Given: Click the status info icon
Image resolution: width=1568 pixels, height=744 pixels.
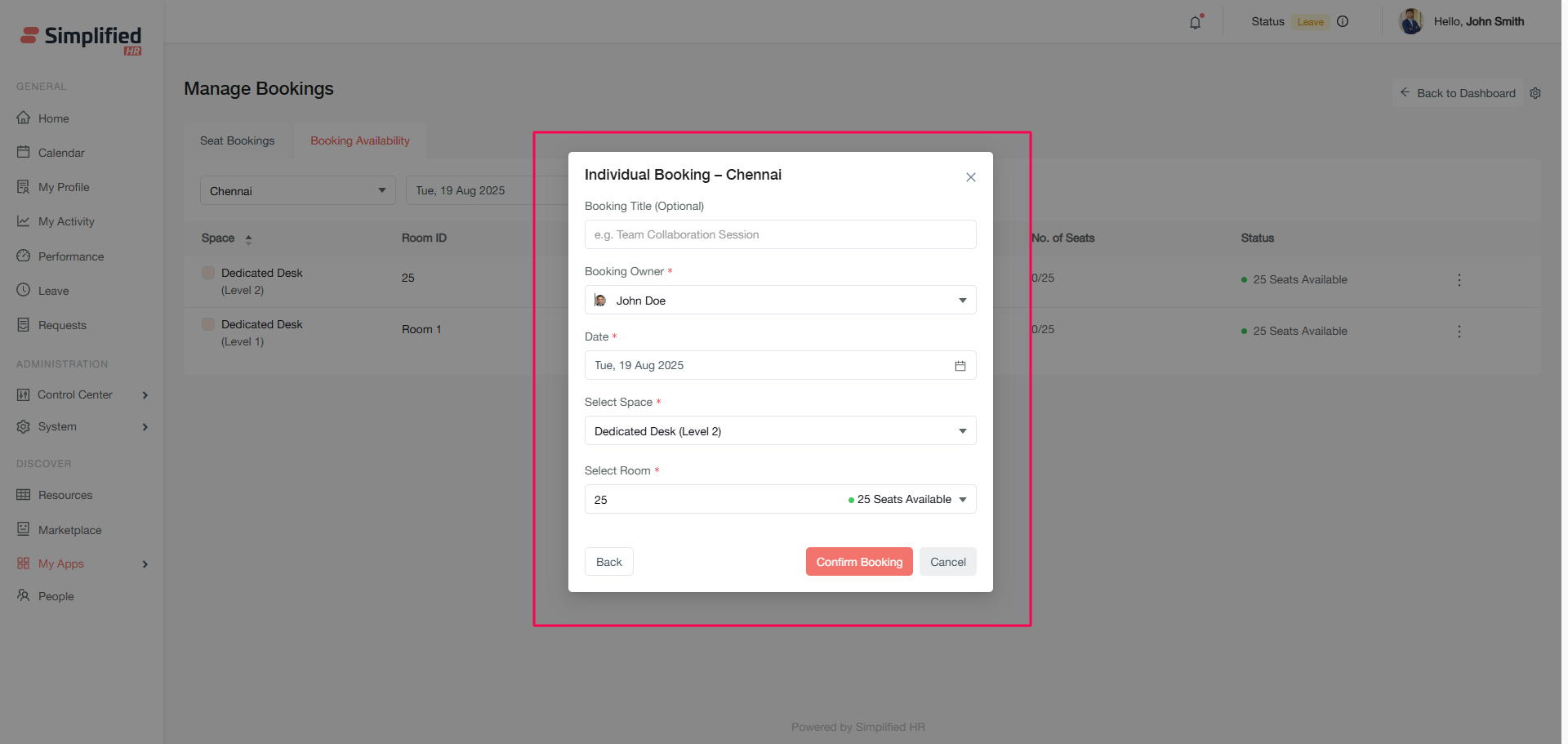Looking at the screenshot, I should (1343, 22).
